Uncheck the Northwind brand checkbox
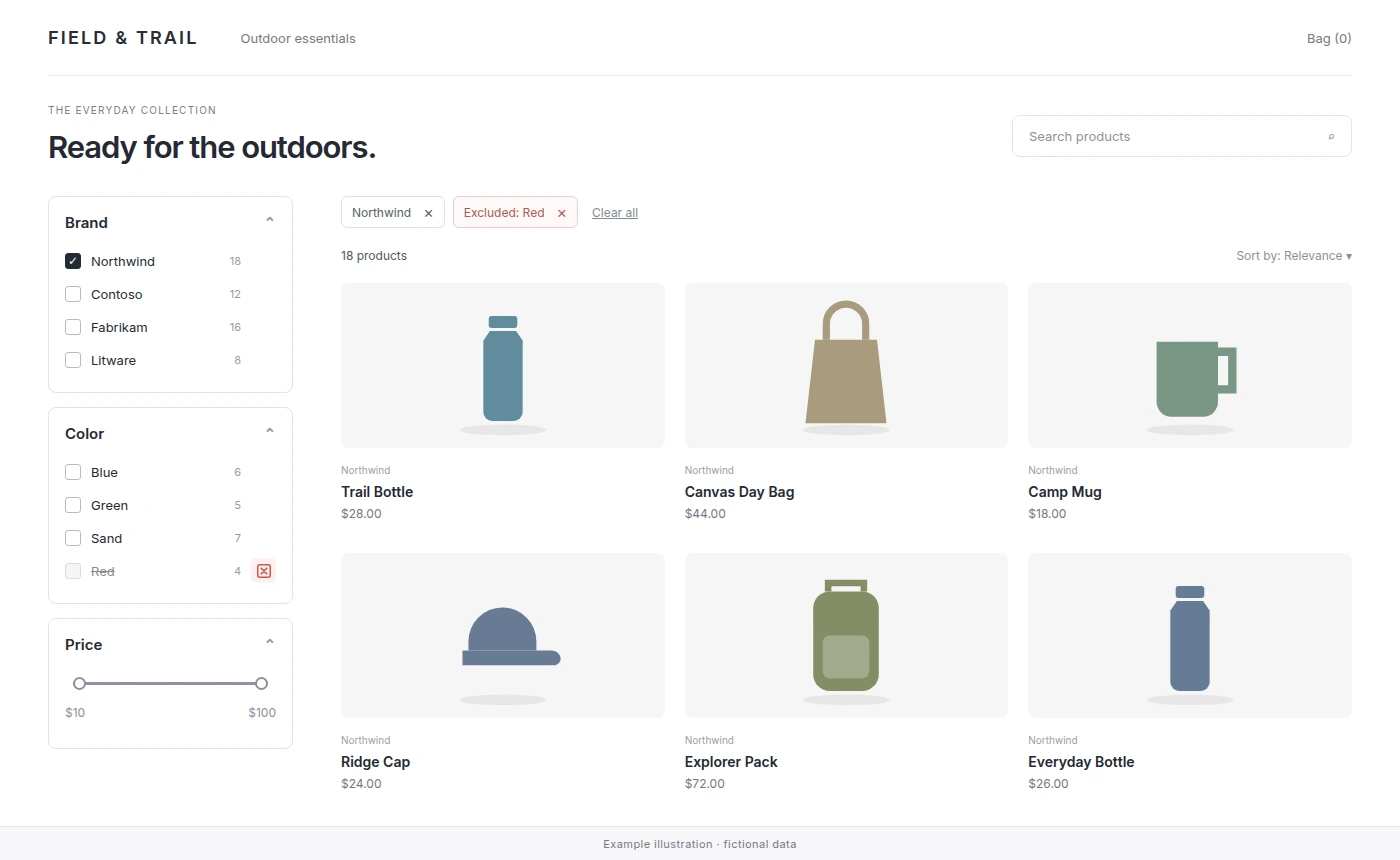 click(73, 261)
